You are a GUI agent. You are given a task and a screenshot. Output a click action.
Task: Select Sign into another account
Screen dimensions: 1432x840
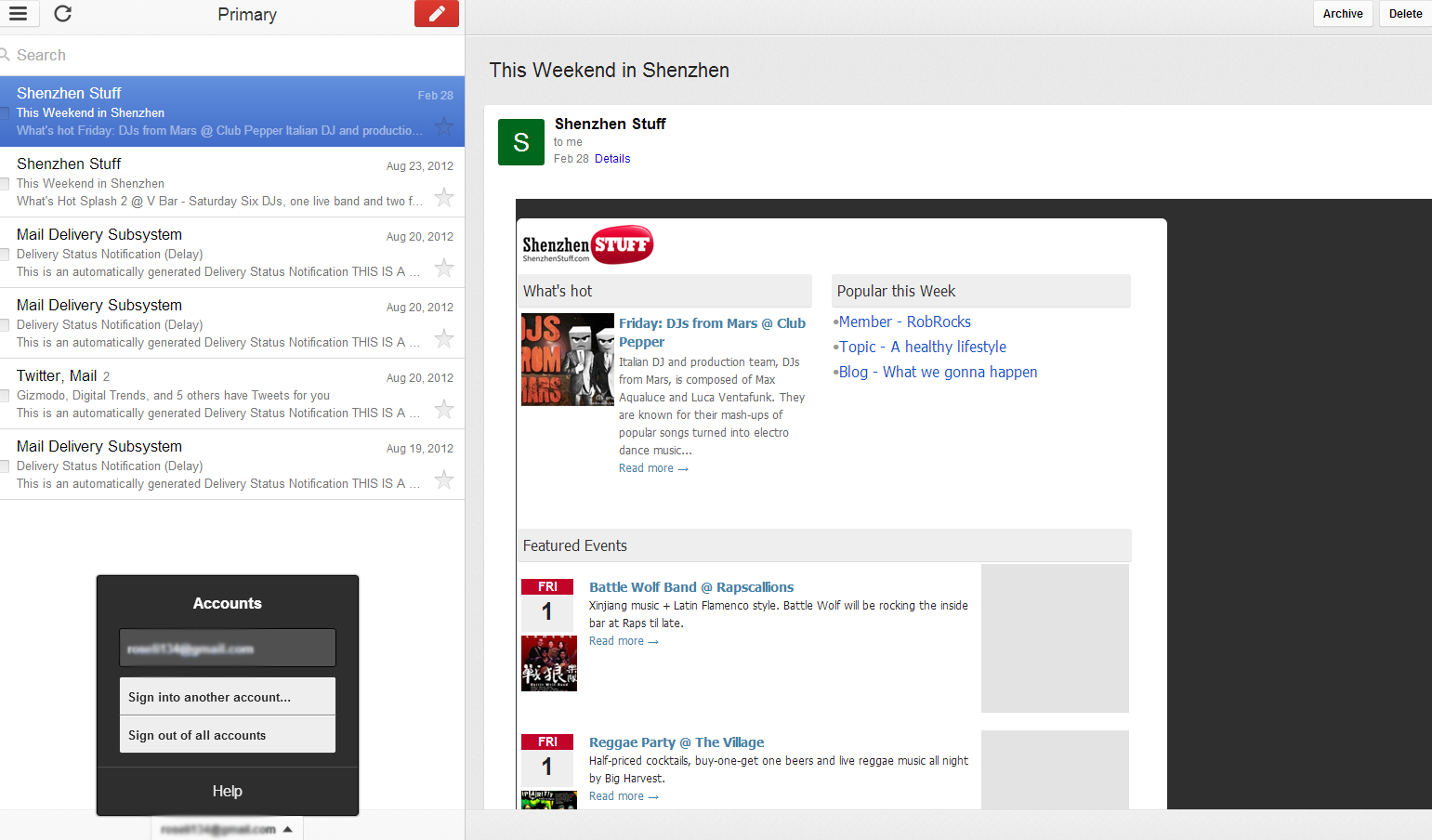(x=228, y=697)
